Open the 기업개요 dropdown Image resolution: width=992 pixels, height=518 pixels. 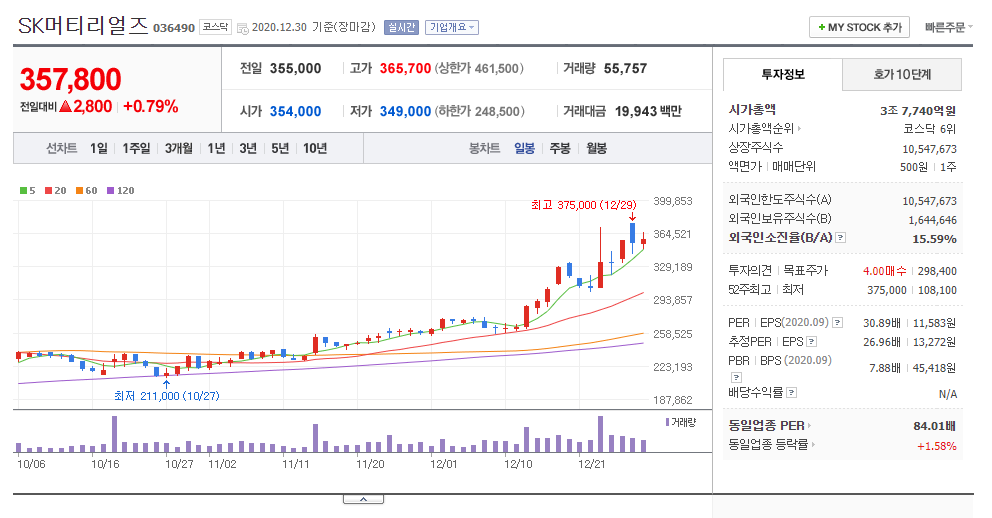click(x=452, y=27)
